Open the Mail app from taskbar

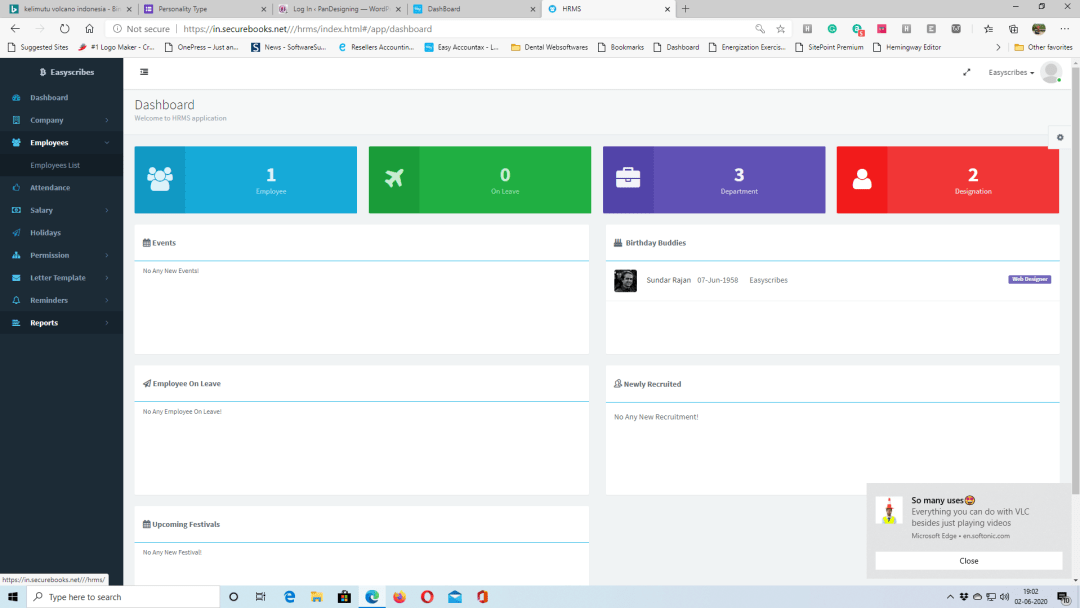pos(455,597)
